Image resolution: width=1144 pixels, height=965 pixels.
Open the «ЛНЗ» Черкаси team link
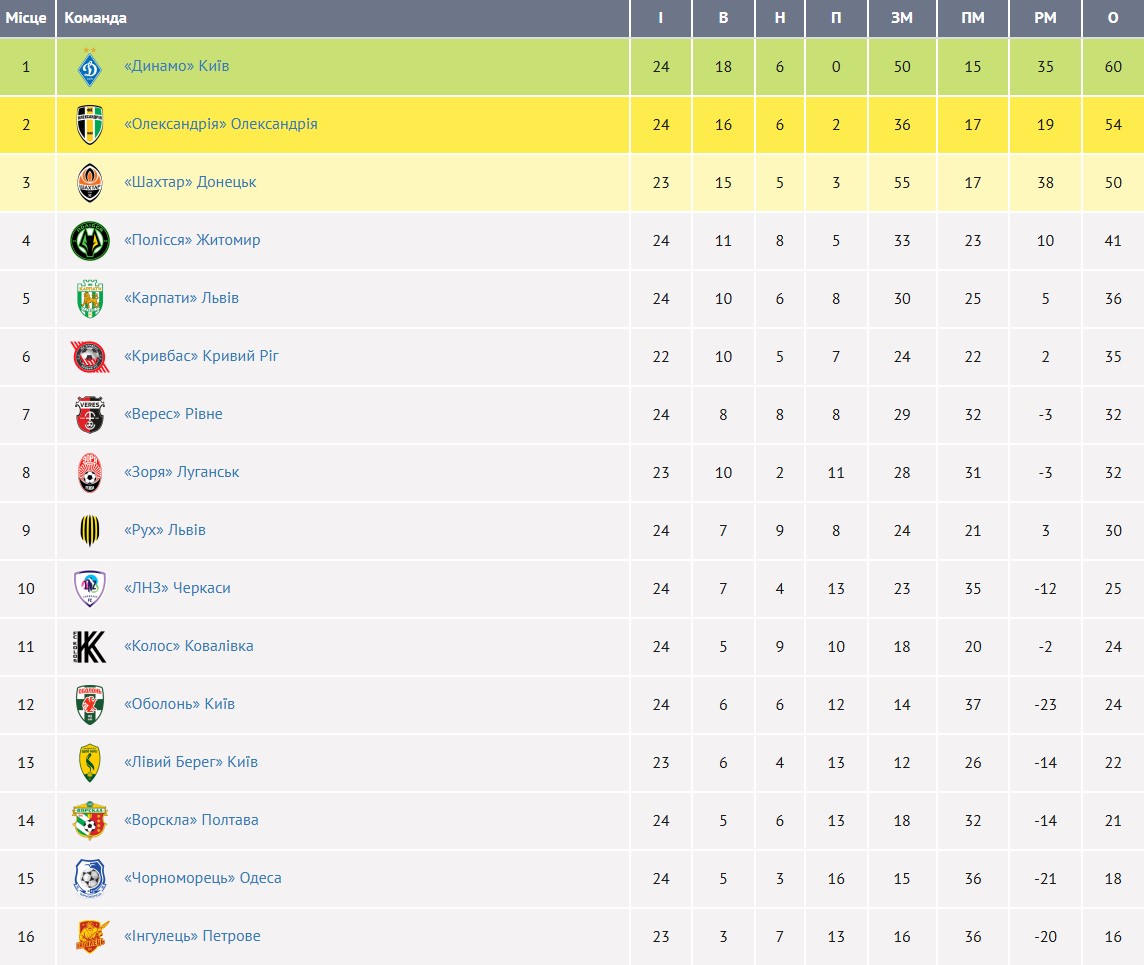click(177, 588)
